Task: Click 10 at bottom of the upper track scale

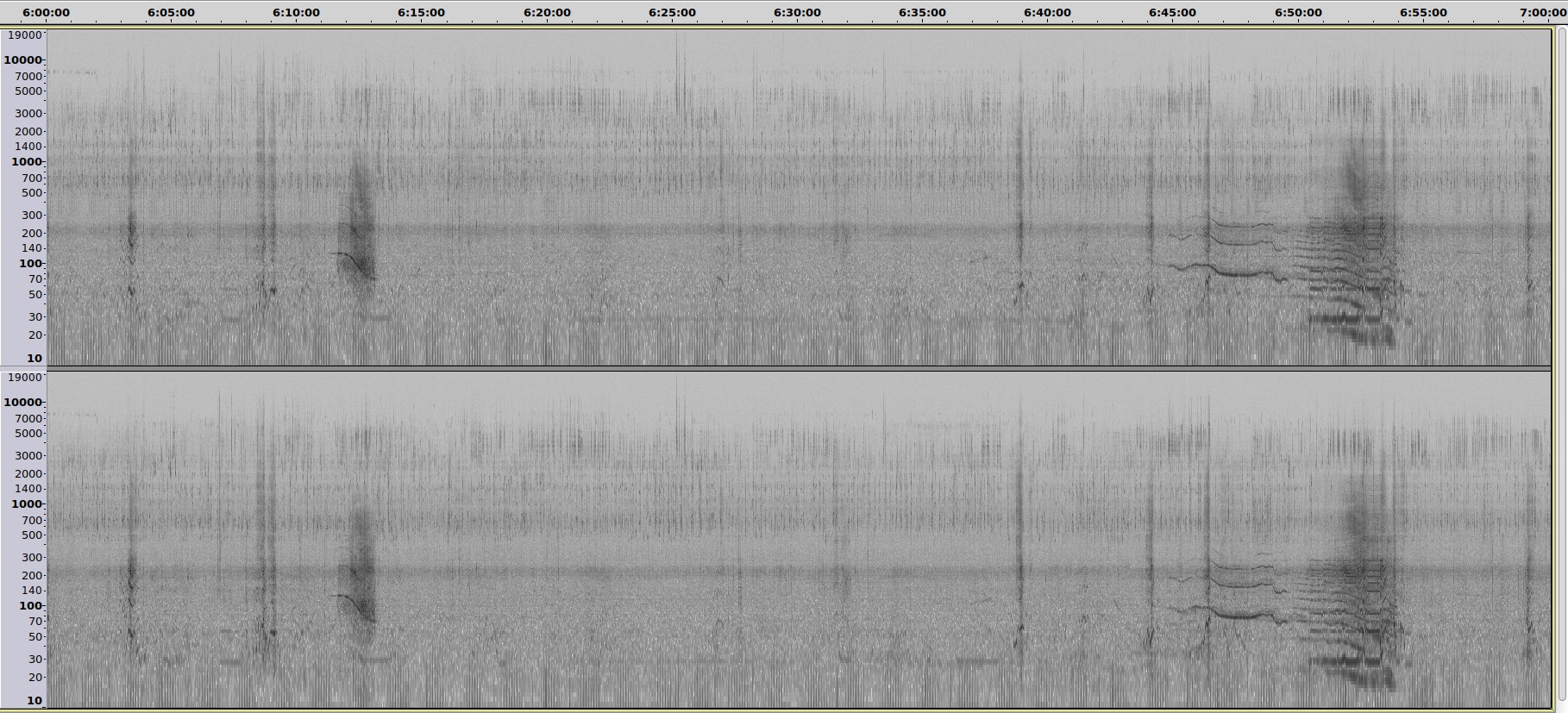Action: (x=34, y=359)
